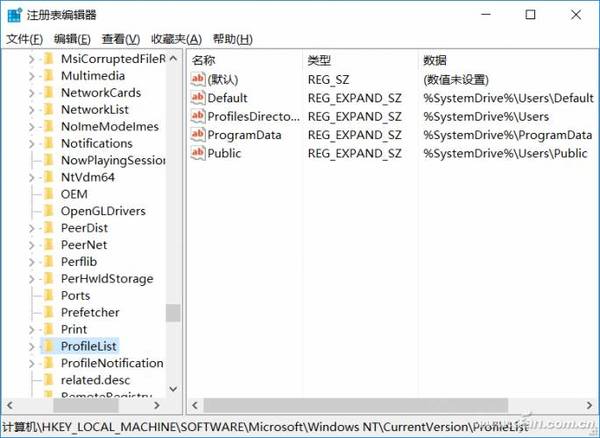Click the values pane horizontal scrollbar thumb
600x438 pixels.
point(355,405)
